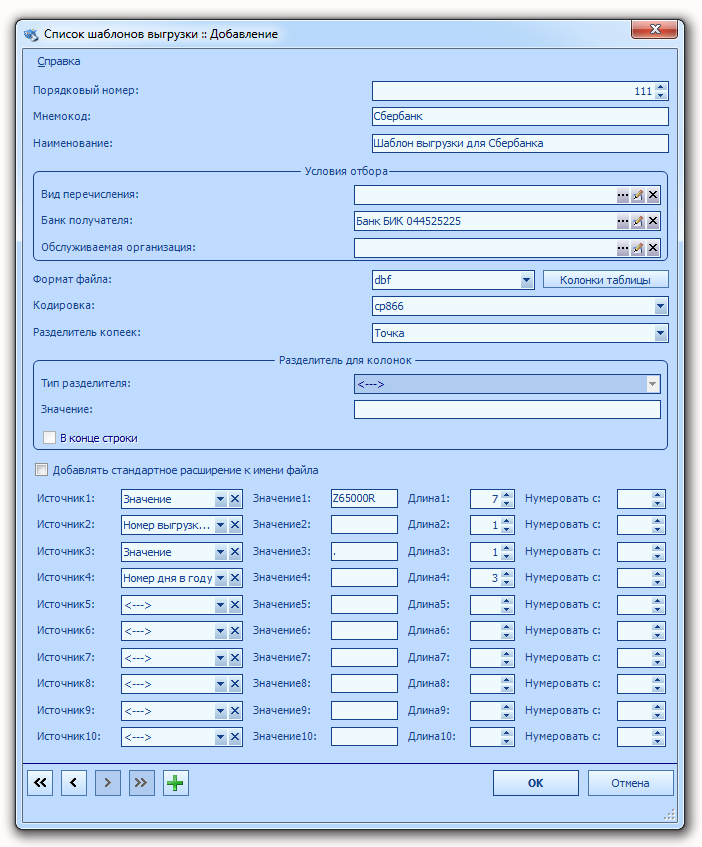This screenshot has height=847, width=702.
Task: Go to the next record
Action: click(107, 783)
